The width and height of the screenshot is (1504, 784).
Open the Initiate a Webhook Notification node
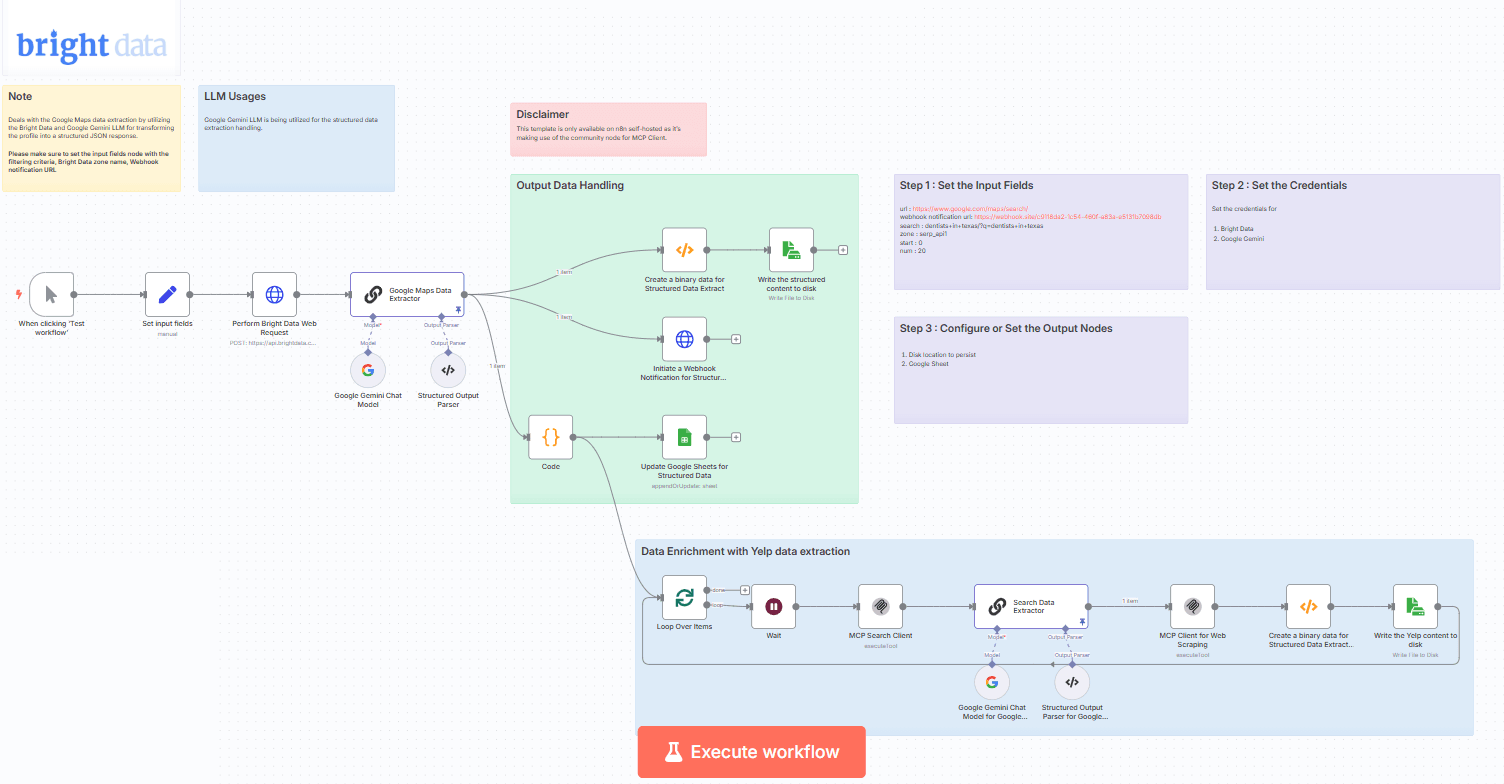(x=684, y=339)
